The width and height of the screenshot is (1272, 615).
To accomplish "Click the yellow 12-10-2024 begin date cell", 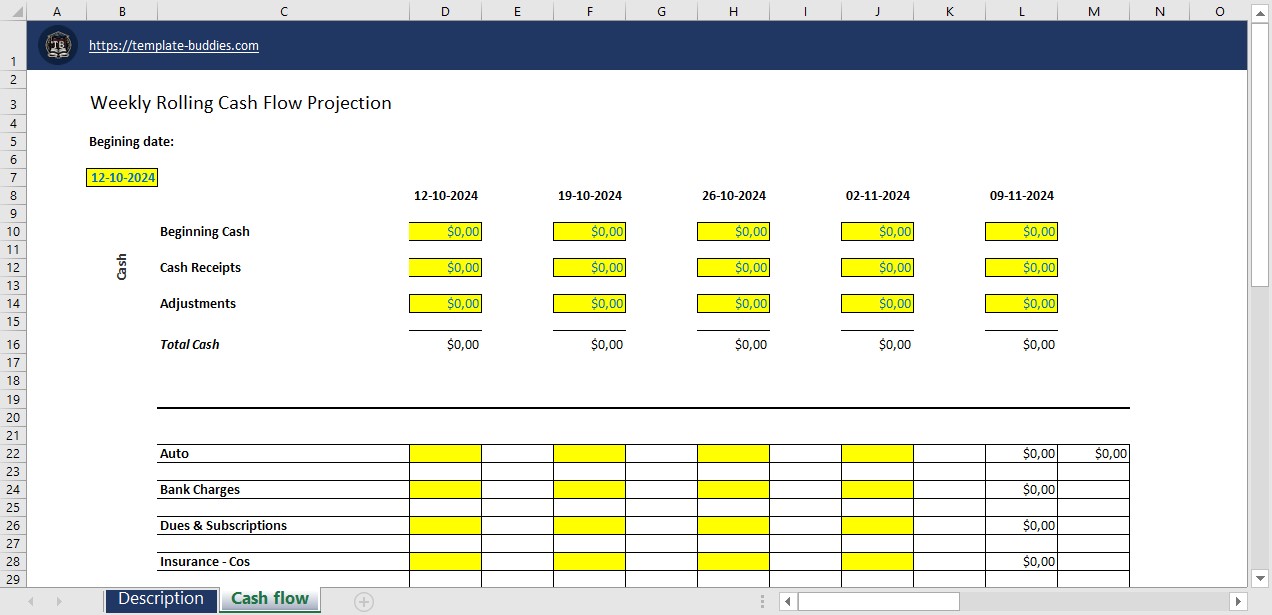I will pyautogui.click(x=121, y=177).
